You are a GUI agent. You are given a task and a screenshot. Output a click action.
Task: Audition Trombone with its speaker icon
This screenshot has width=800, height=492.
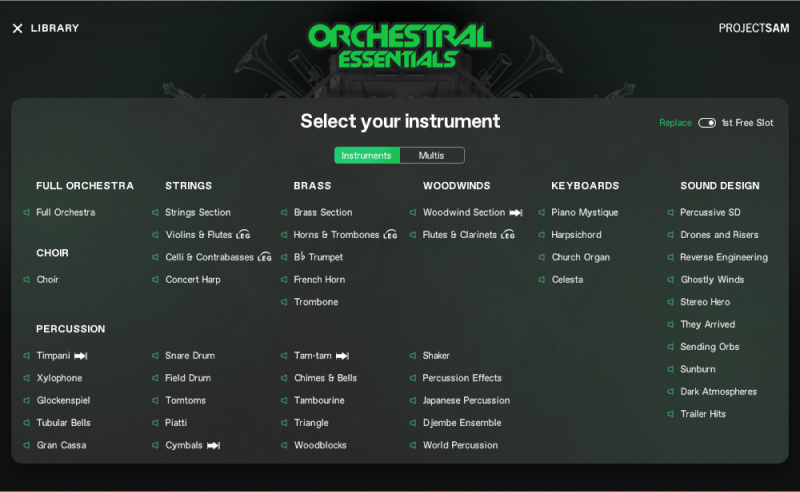pyautogui.click(x=284, y=302)
